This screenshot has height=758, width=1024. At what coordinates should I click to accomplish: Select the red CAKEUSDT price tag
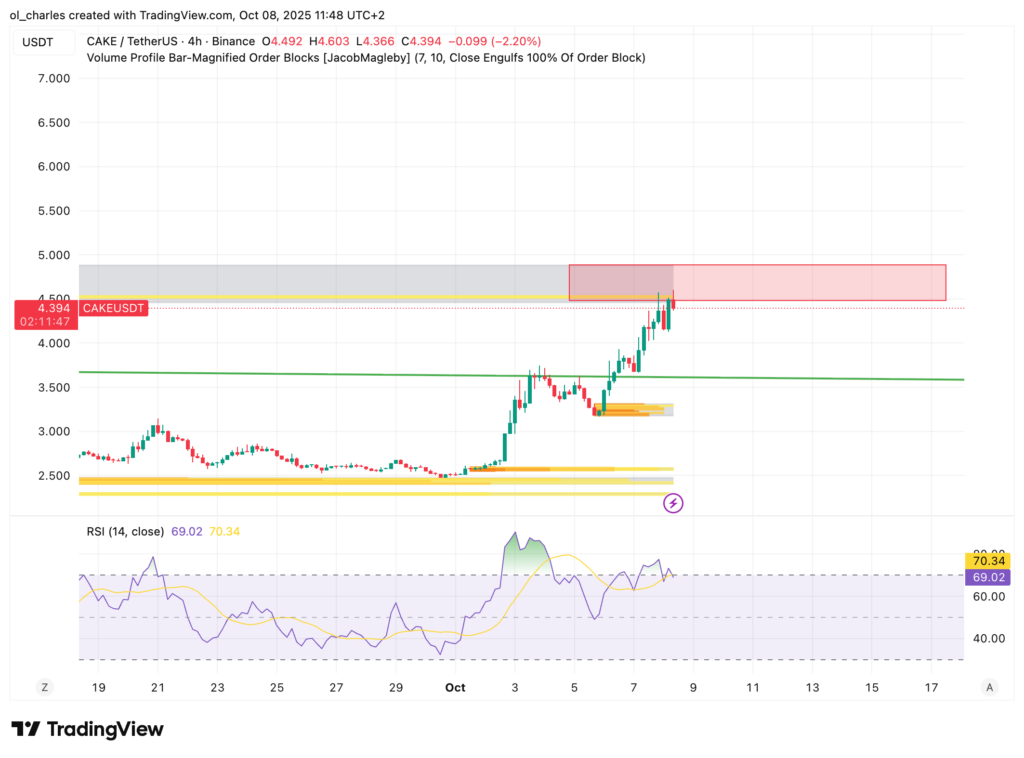pyautogui.click(x=113, y=308)
